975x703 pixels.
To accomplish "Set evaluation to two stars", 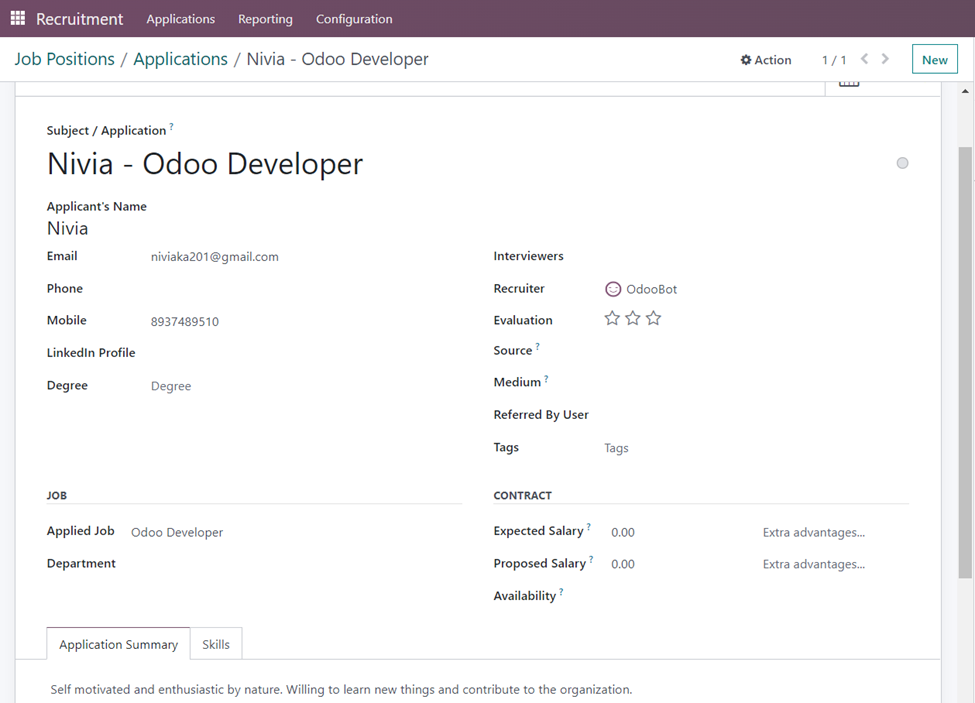I will 633,318.
